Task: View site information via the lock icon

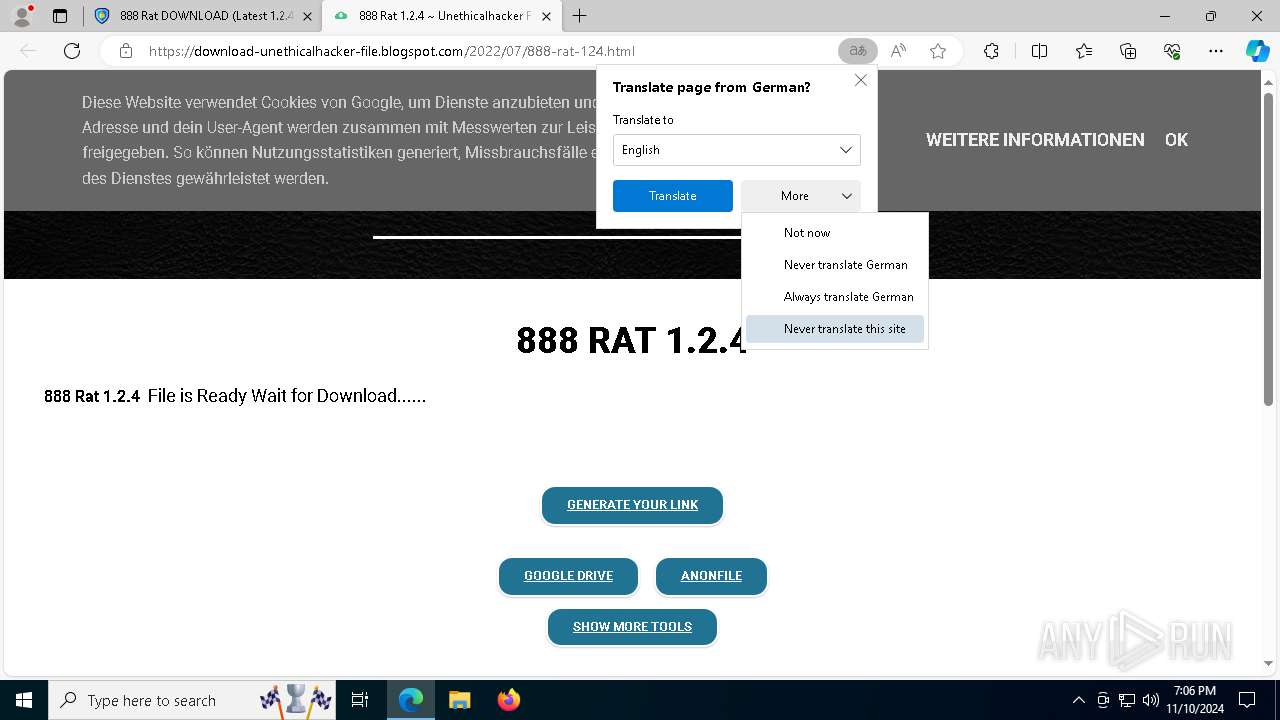Action: point(126,51)
